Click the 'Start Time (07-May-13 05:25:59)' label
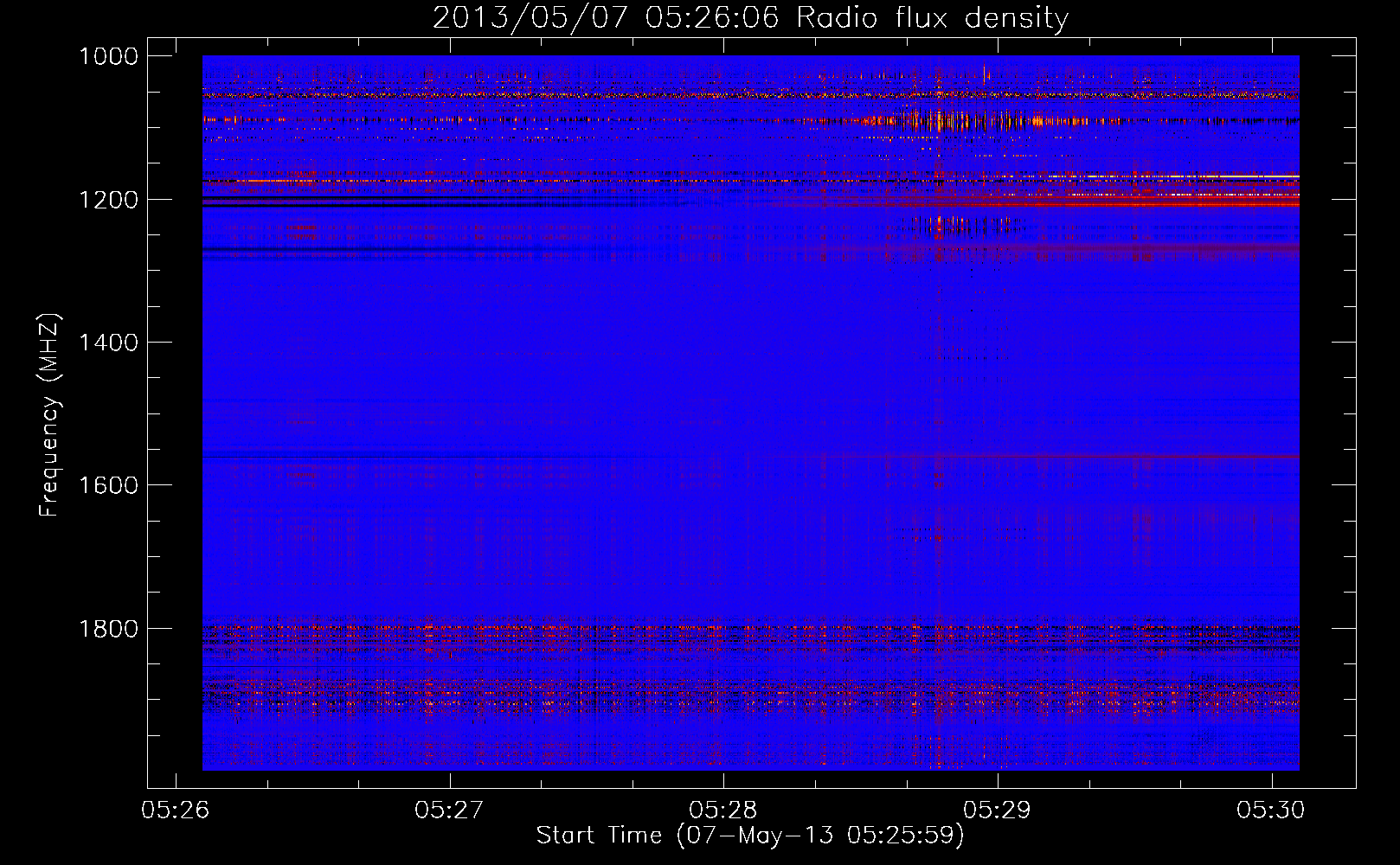1400x865 pixels. (x=749, y=836)
